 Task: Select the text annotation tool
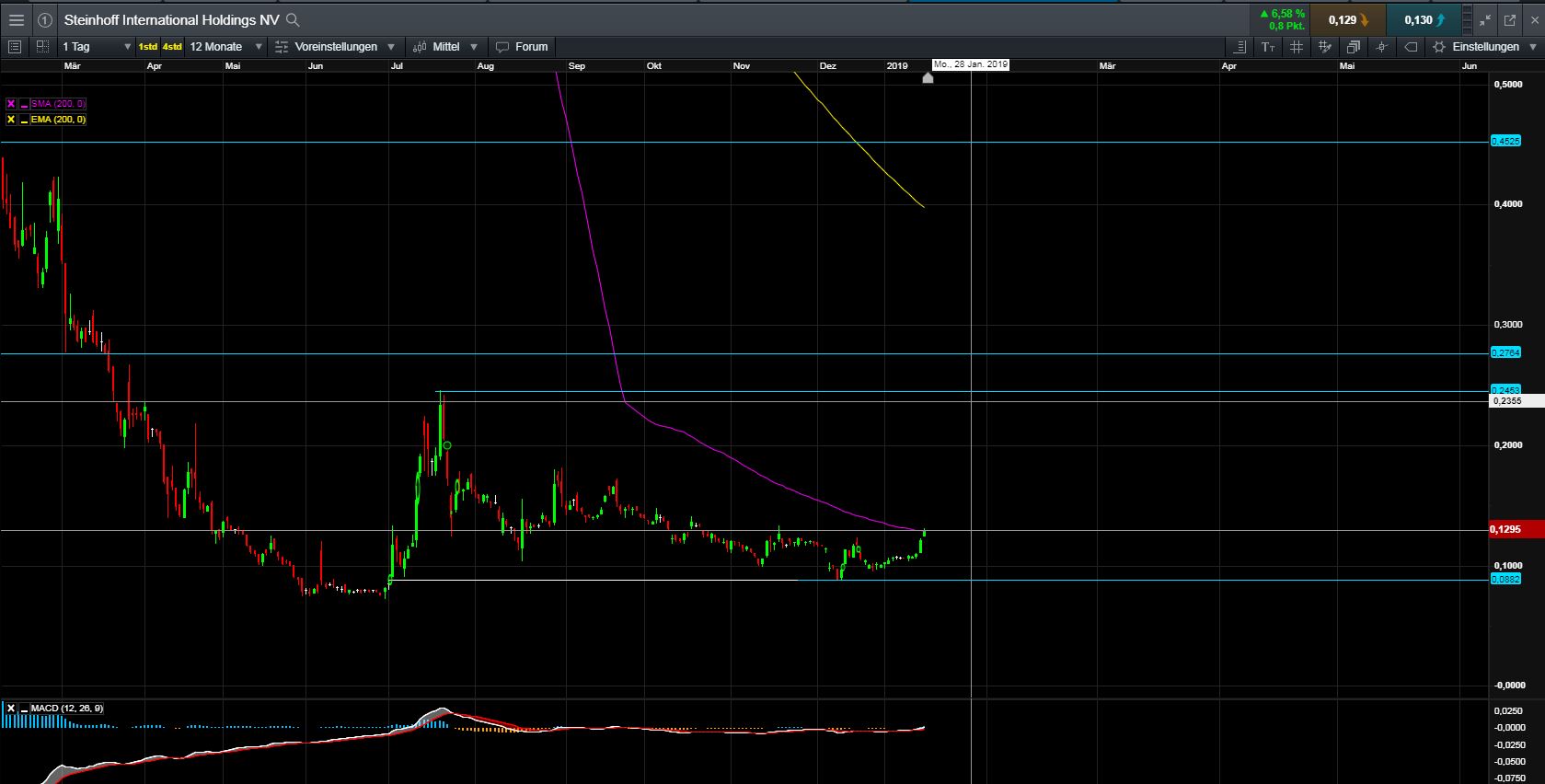(x=1268, y=46)
